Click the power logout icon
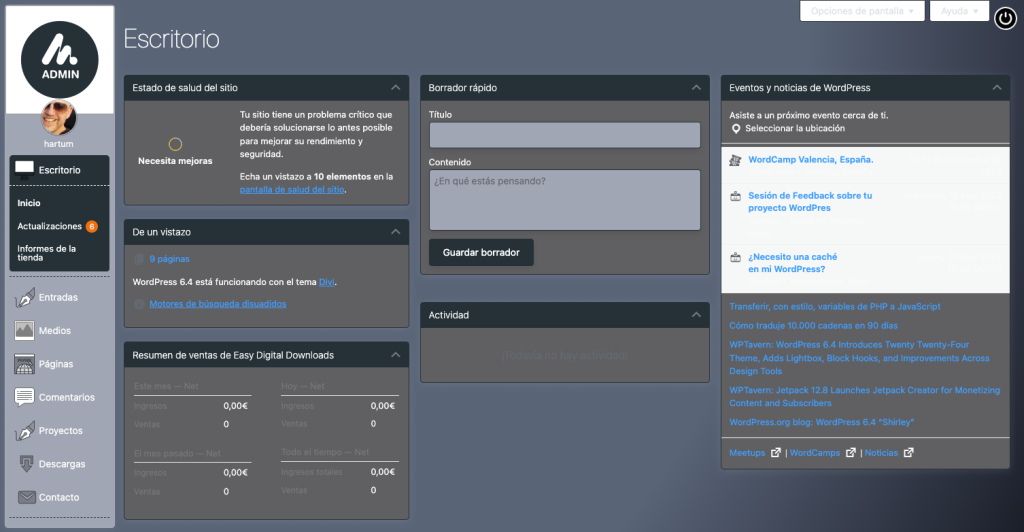 click(1005, 18)
